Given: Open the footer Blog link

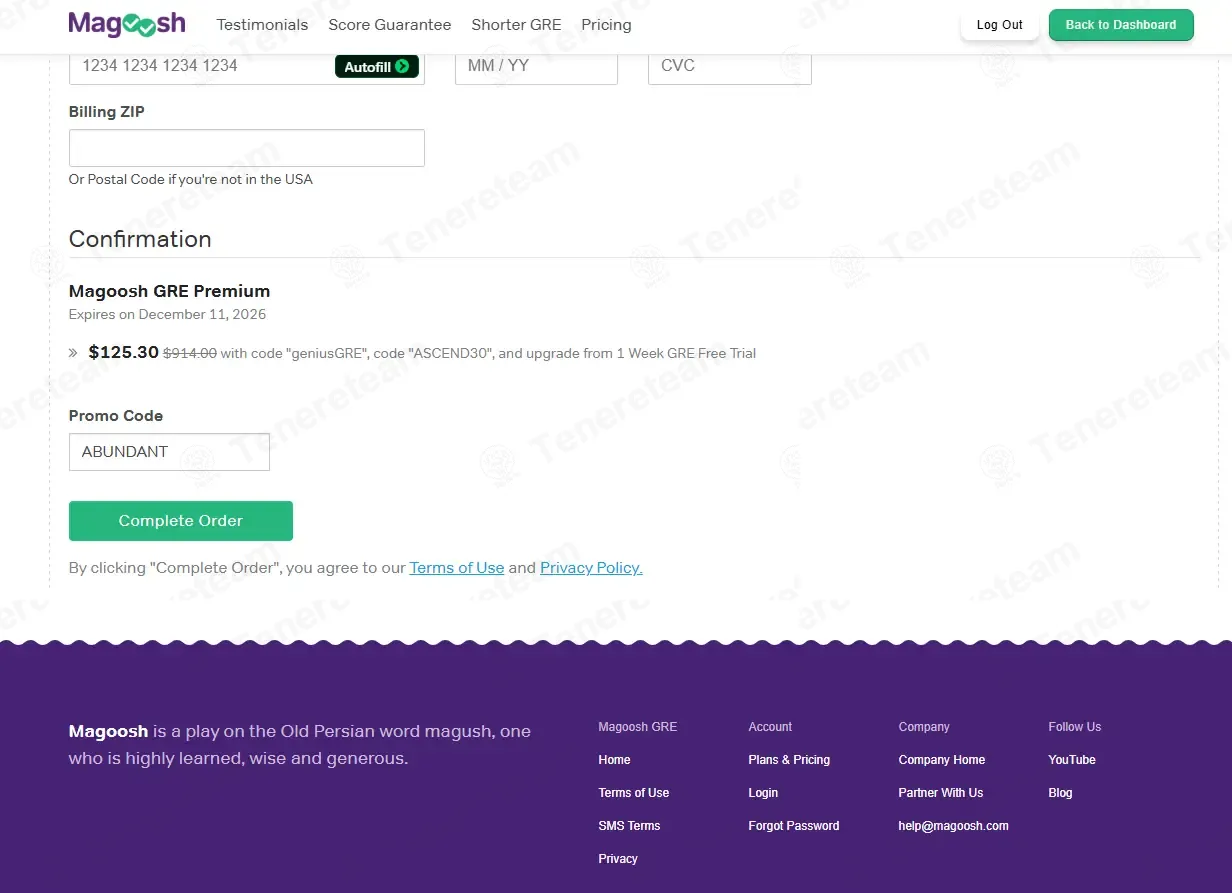Looking at the screenshot, I should [1060, 793].
